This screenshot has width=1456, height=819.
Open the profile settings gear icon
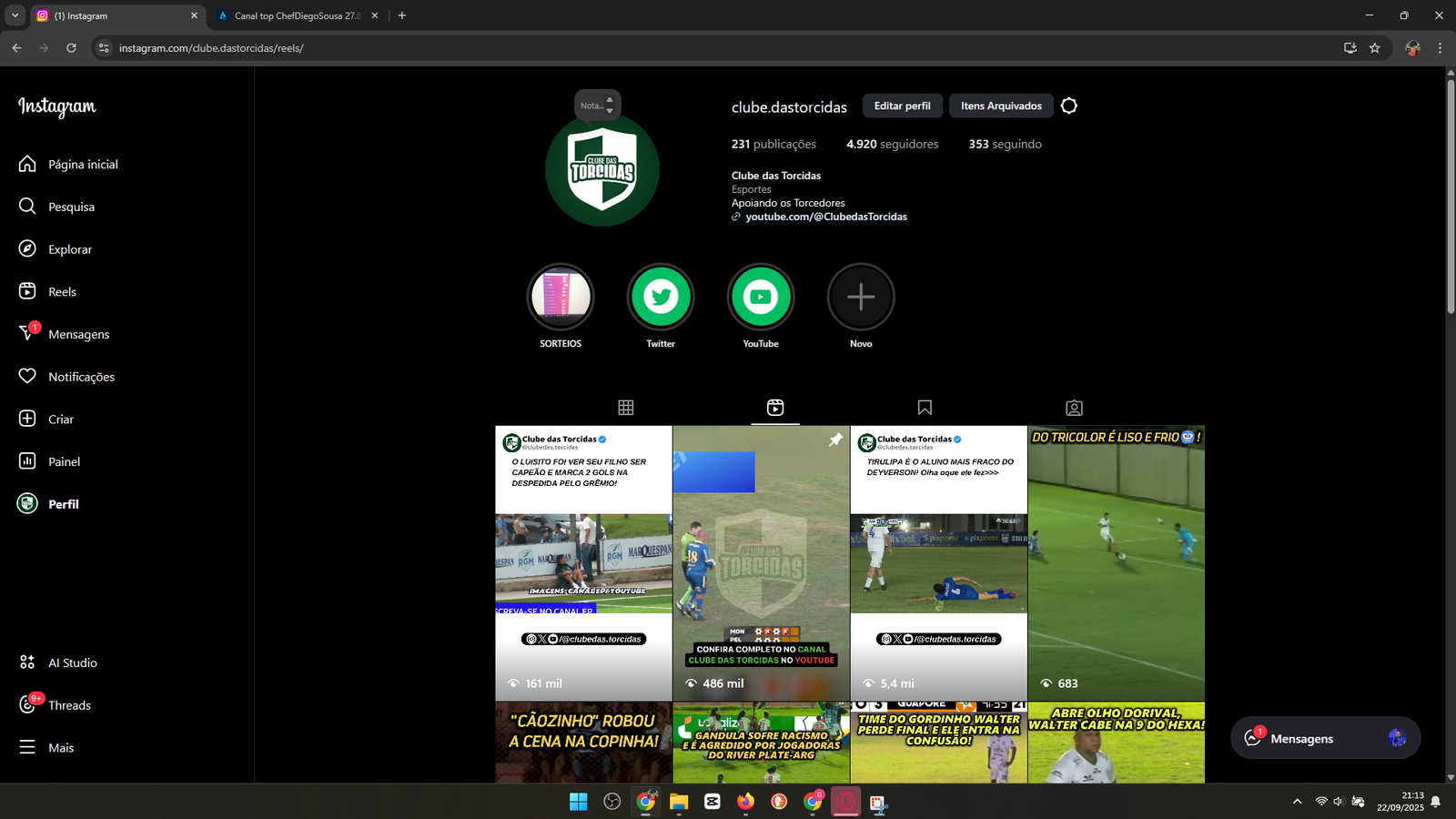[1069, 106]
